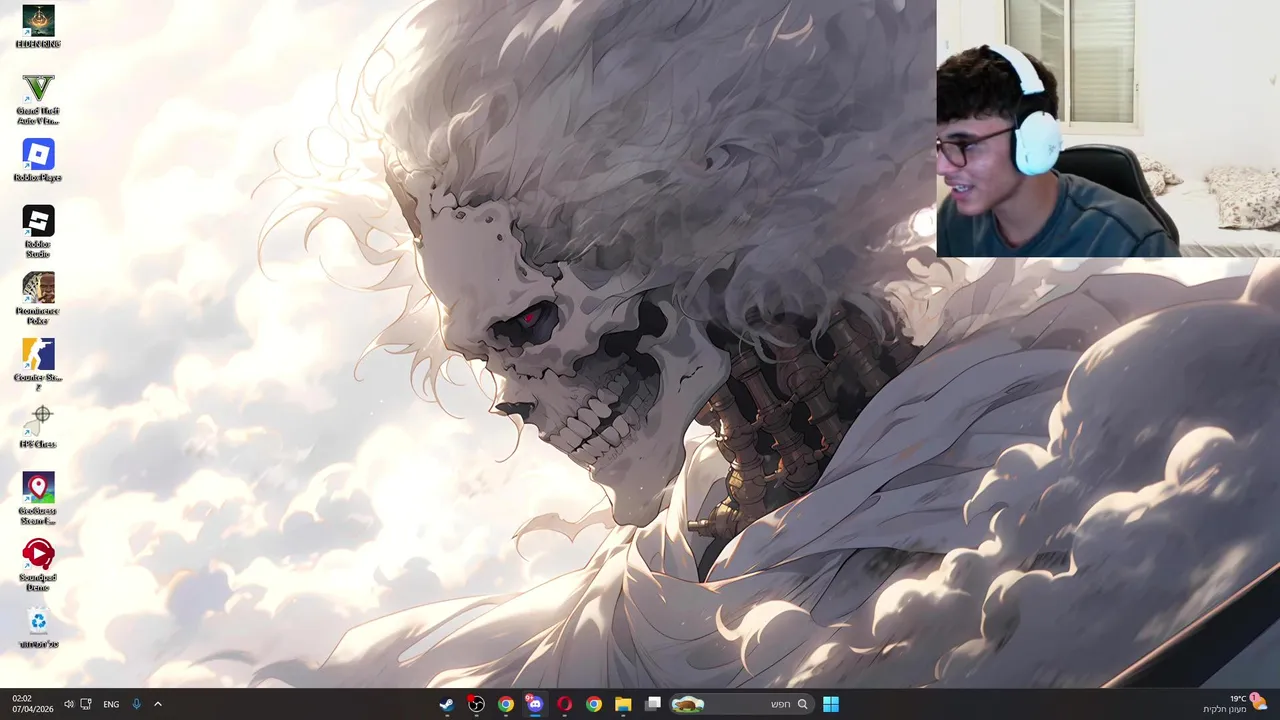
Task: Click the taskbar search box
Action: tap(741, 704)
